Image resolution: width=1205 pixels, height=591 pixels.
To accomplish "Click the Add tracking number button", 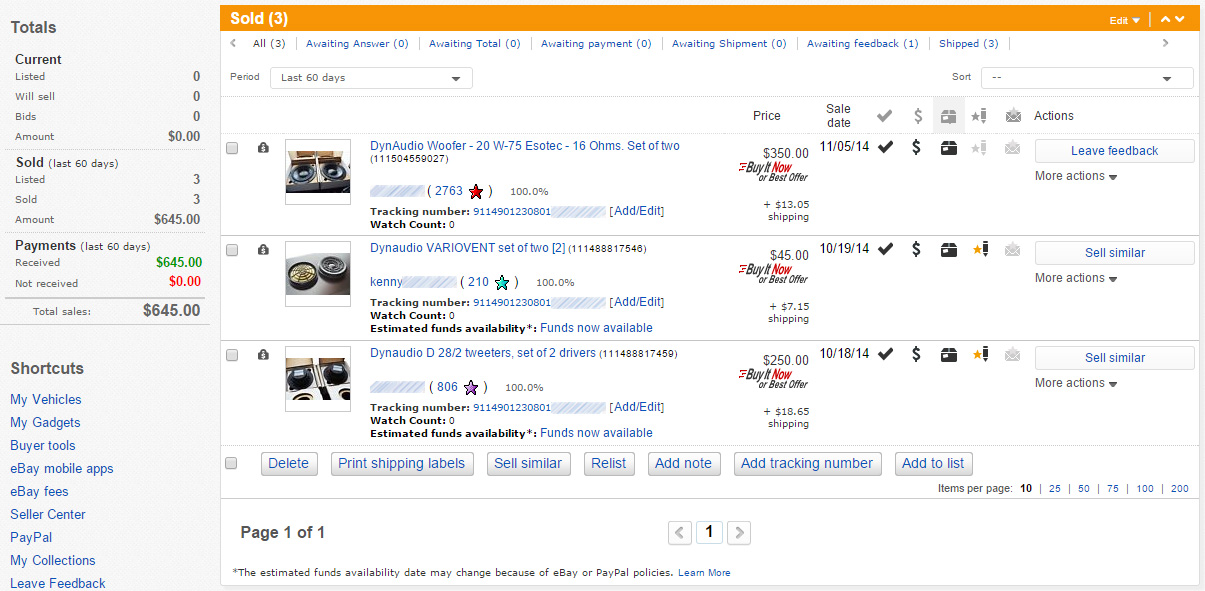I will pos(807,463).
